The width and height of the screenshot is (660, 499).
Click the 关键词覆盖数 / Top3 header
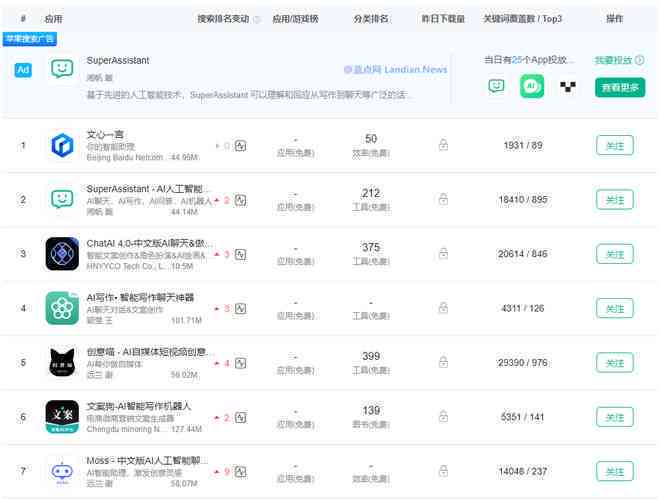pyautogui.click(x=523, y=19)
